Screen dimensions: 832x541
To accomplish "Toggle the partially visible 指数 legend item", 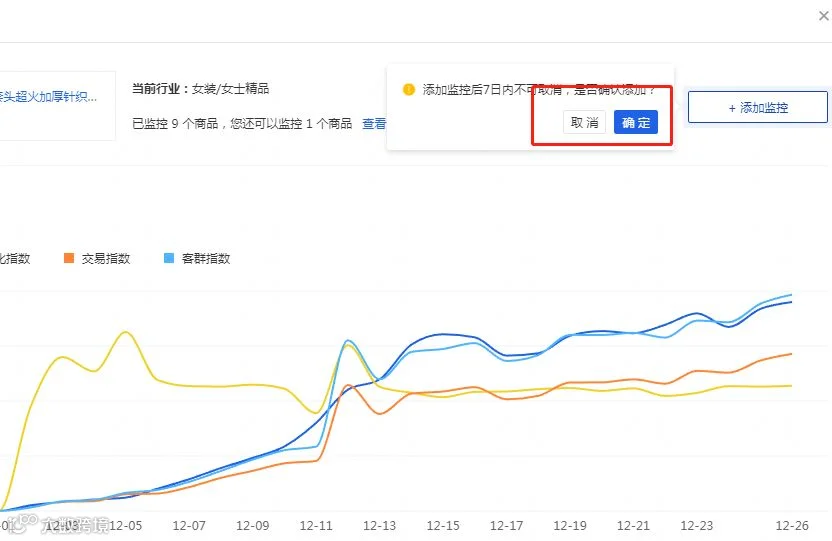I will (x=15, y=258).
